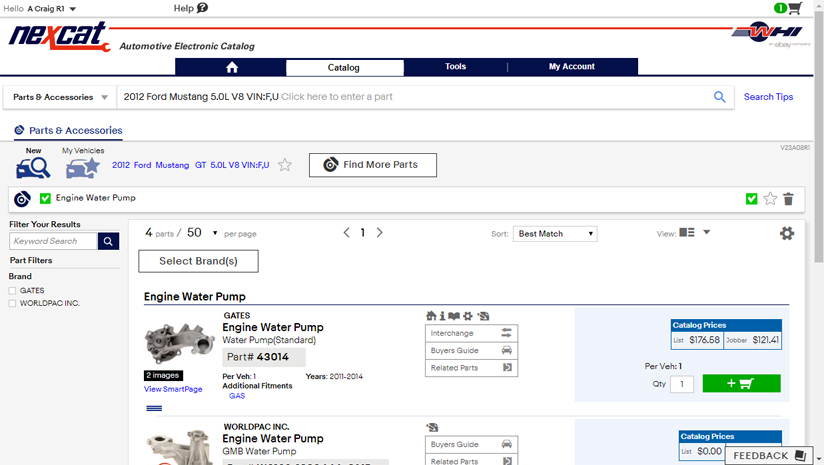Screen dimensions: 824x465
Task: Open the A Craig R1 user dropdown
Action: (52, 8)
